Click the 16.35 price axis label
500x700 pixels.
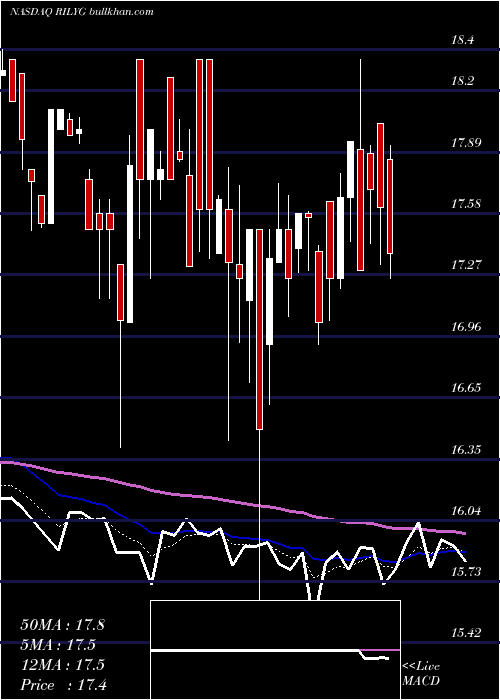tap(466, 450)
